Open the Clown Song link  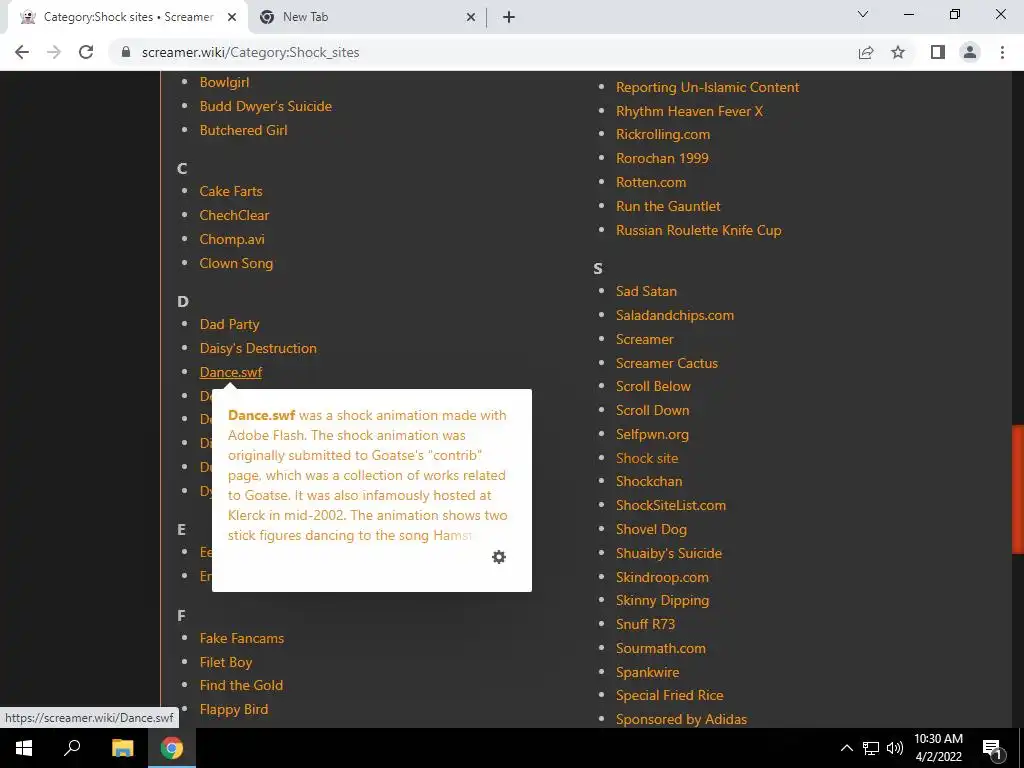[236, 263]
